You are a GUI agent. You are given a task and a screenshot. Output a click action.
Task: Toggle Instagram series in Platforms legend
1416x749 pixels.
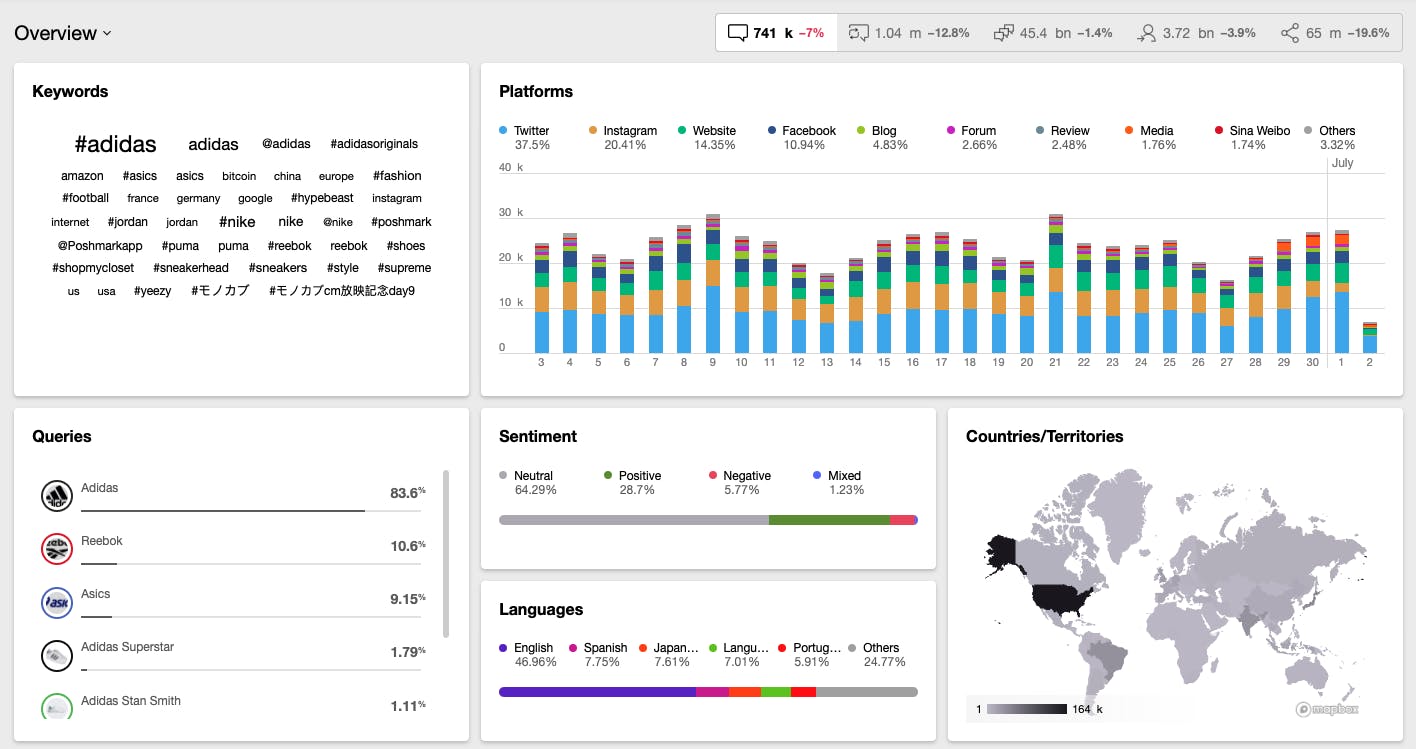click(623, 137)
